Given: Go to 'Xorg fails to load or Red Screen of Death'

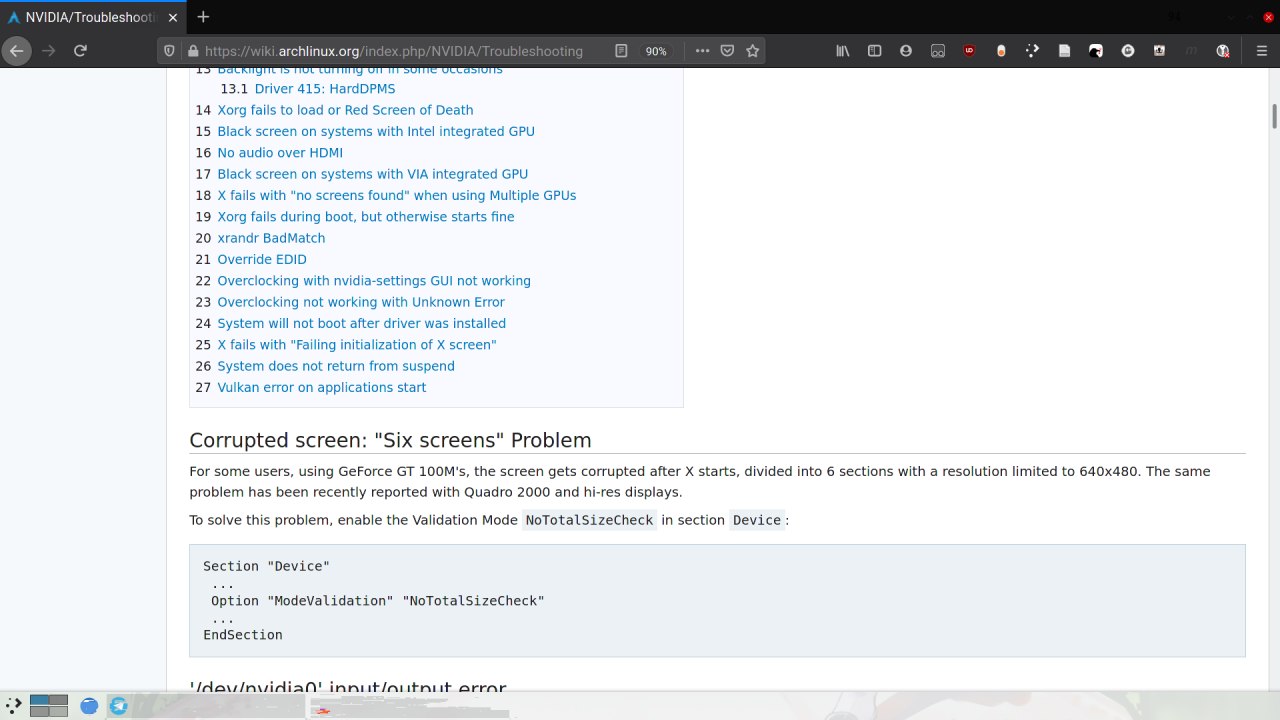Looking at the screenshot, I should [345, 110].
